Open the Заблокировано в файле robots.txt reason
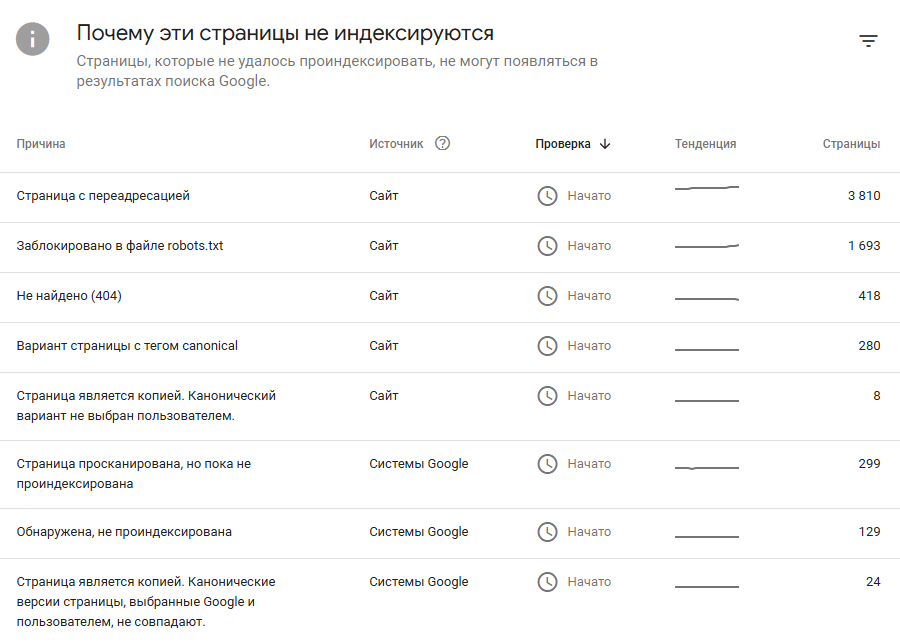This screenshot has height=643, width=900. pyautogui.click(x=120, y=246)
